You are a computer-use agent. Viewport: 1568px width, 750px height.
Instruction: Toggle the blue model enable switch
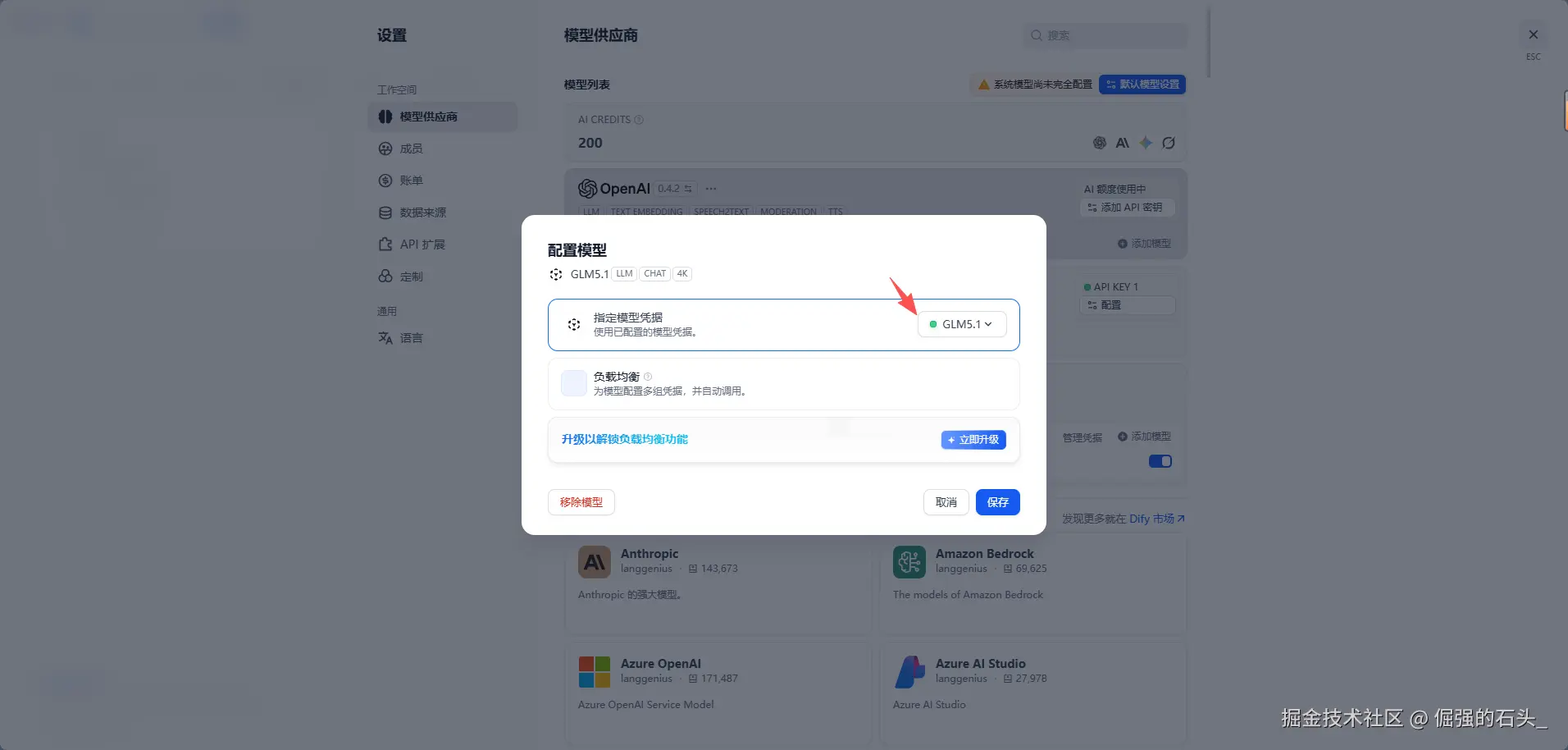click(1160, 461)
